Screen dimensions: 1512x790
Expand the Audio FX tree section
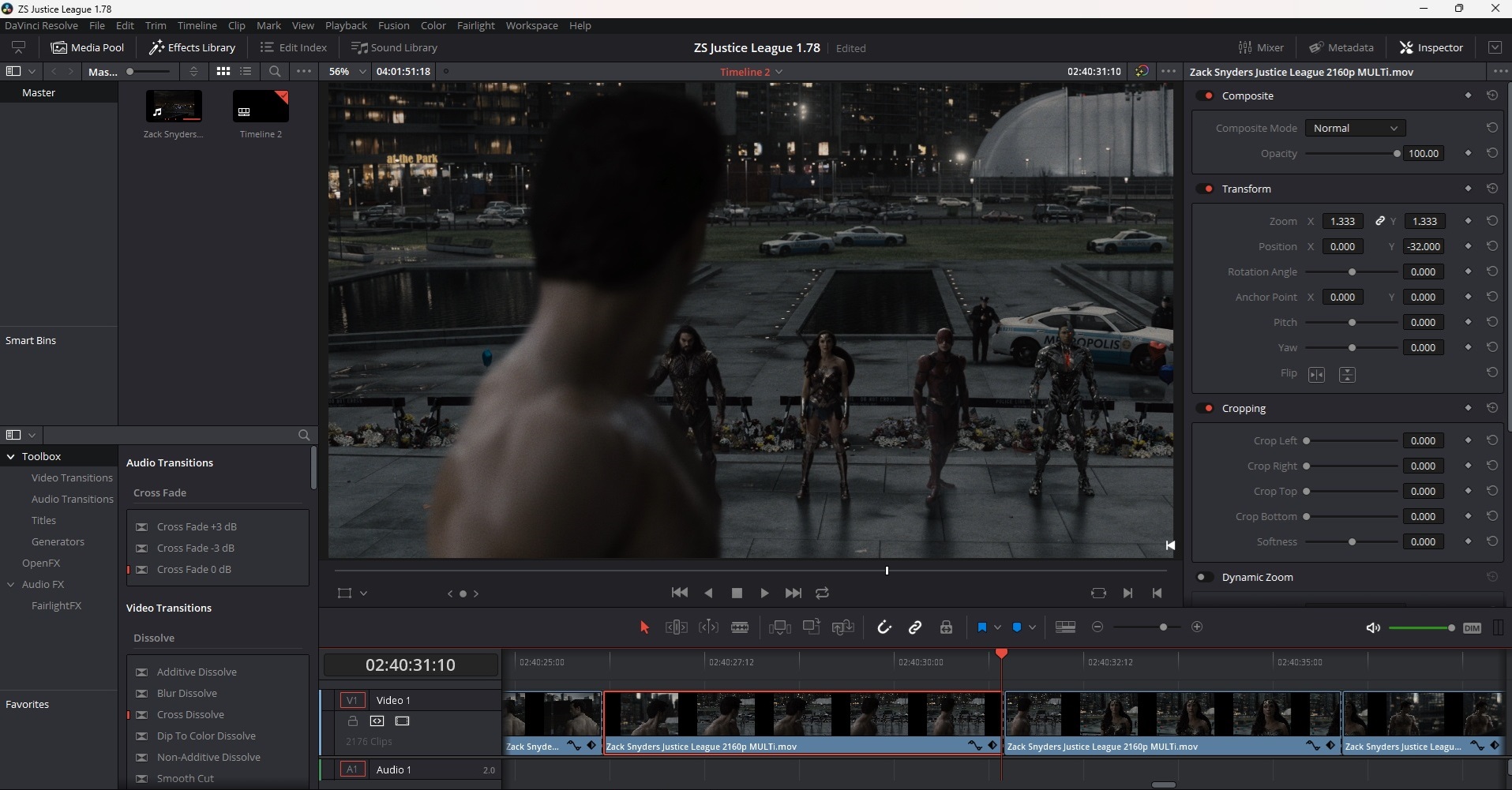(11, 584)
